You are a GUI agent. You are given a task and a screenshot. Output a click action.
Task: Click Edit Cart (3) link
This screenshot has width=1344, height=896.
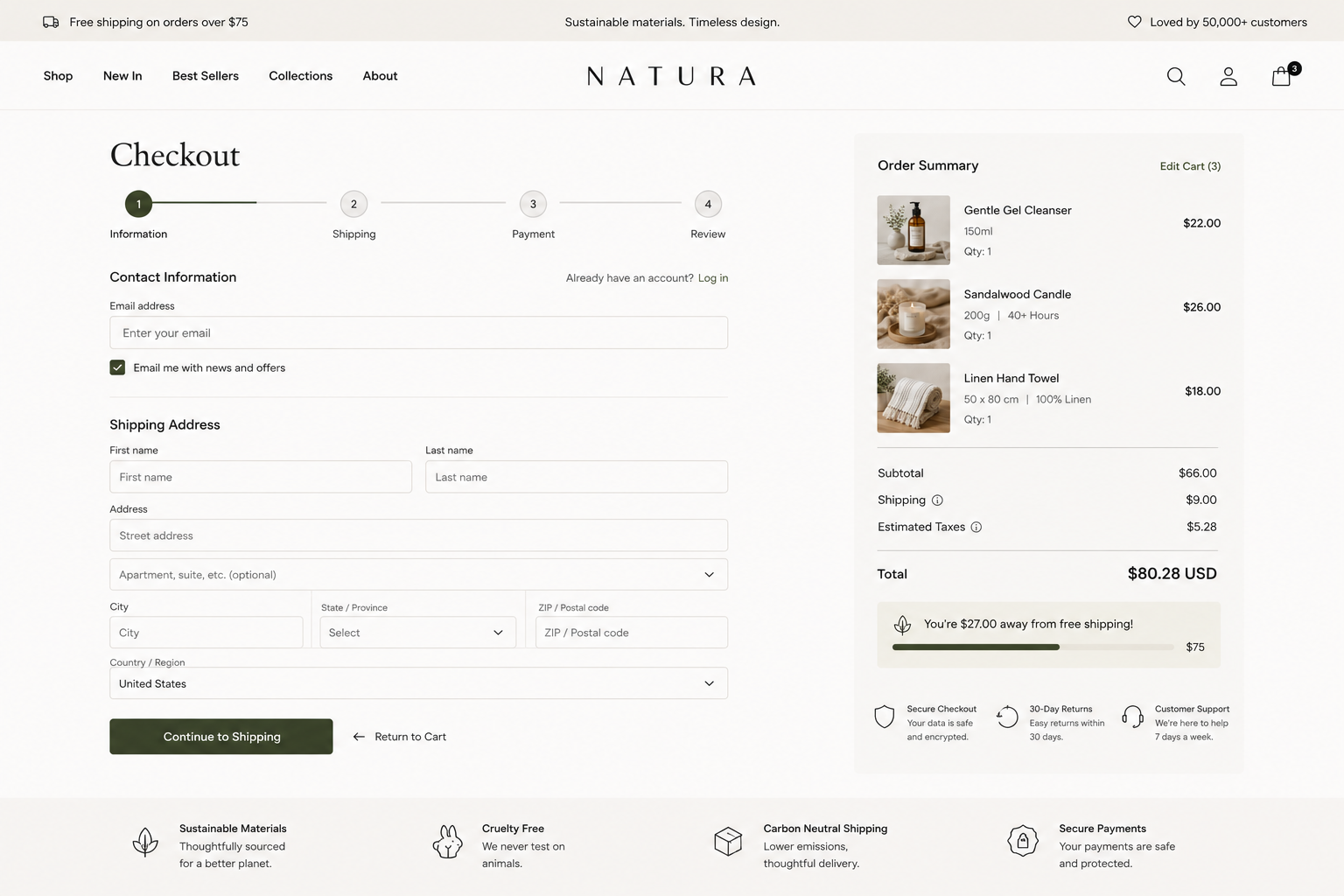[x=1190, y=166]
